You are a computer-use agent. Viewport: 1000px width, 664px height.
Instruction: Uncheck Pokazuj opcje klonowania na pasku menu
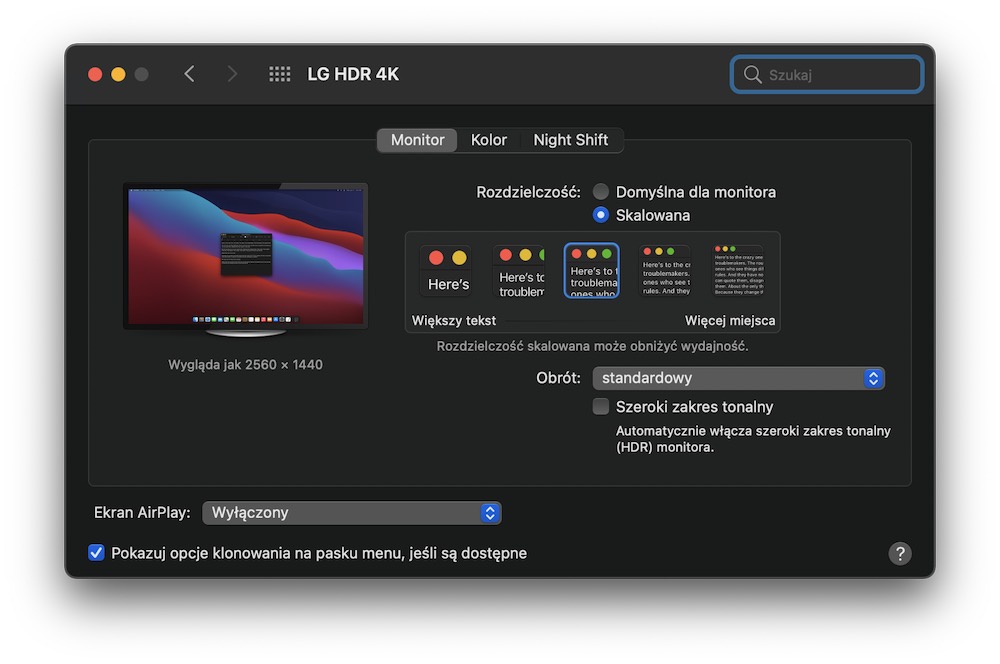point(96,552)
